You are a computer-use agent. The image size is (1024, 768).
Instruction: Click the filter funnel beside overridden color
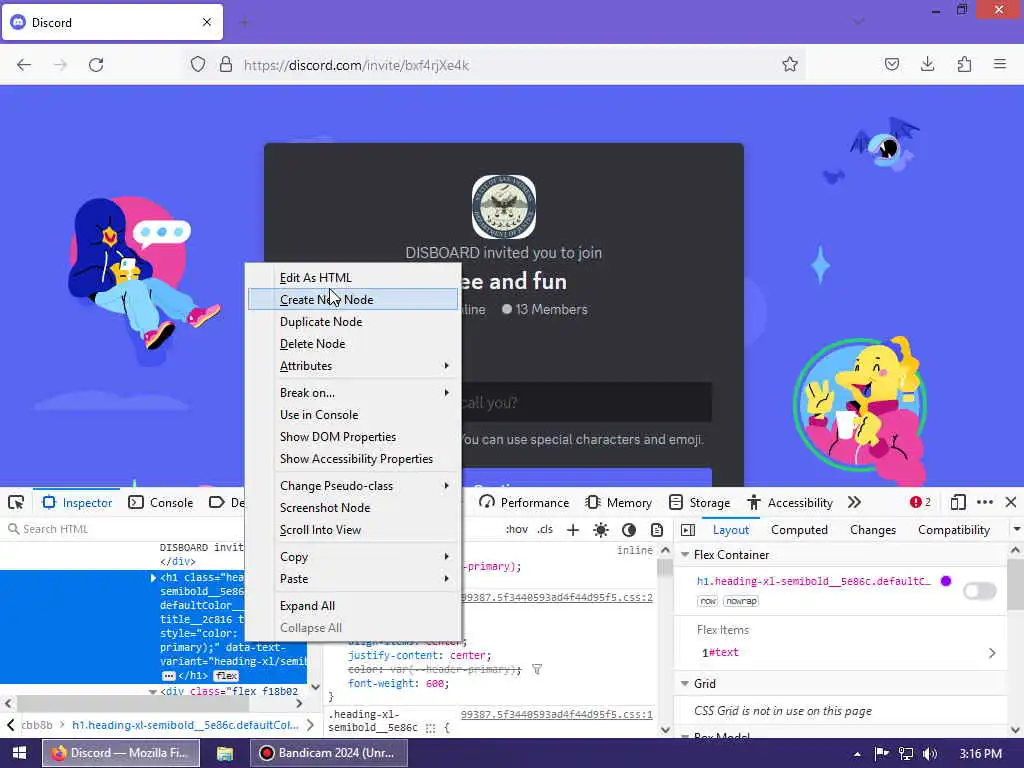(x=537, y=669)
